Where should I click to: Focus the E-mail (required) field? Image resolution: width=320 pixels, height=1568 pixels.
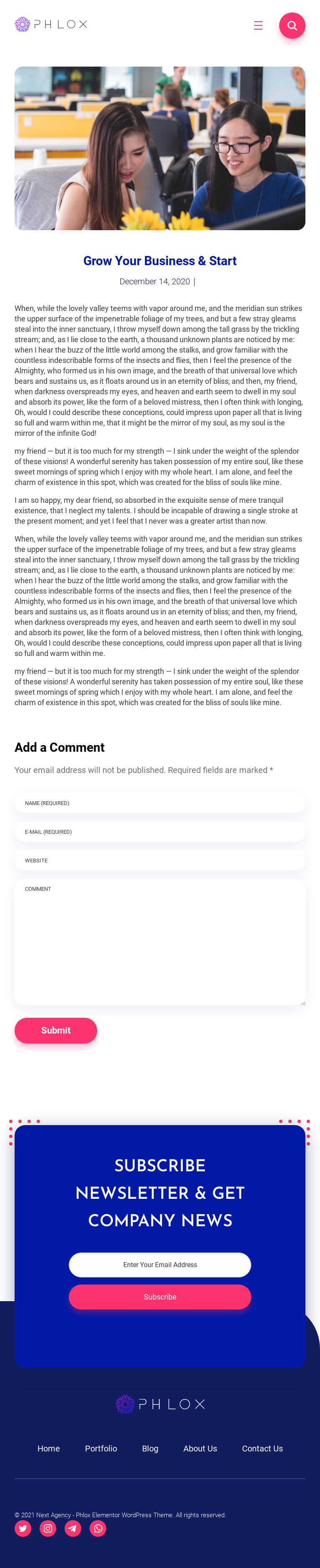[x=160, y=832]
